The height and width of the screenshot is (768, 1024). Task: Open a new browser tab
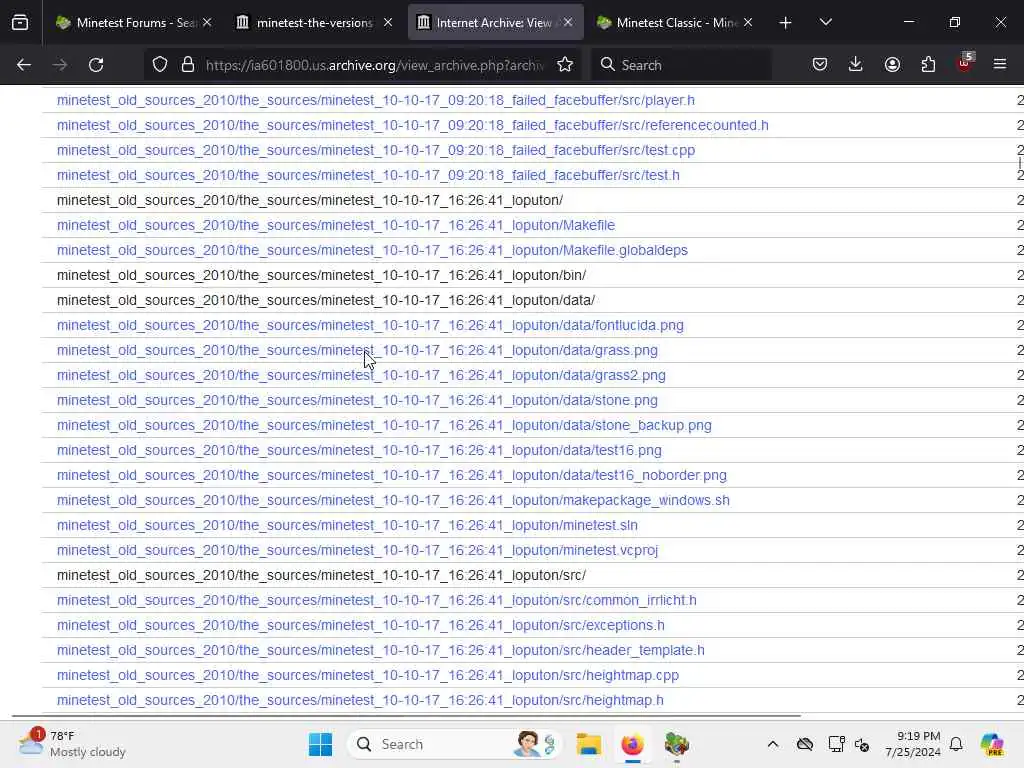pos(786,23)
